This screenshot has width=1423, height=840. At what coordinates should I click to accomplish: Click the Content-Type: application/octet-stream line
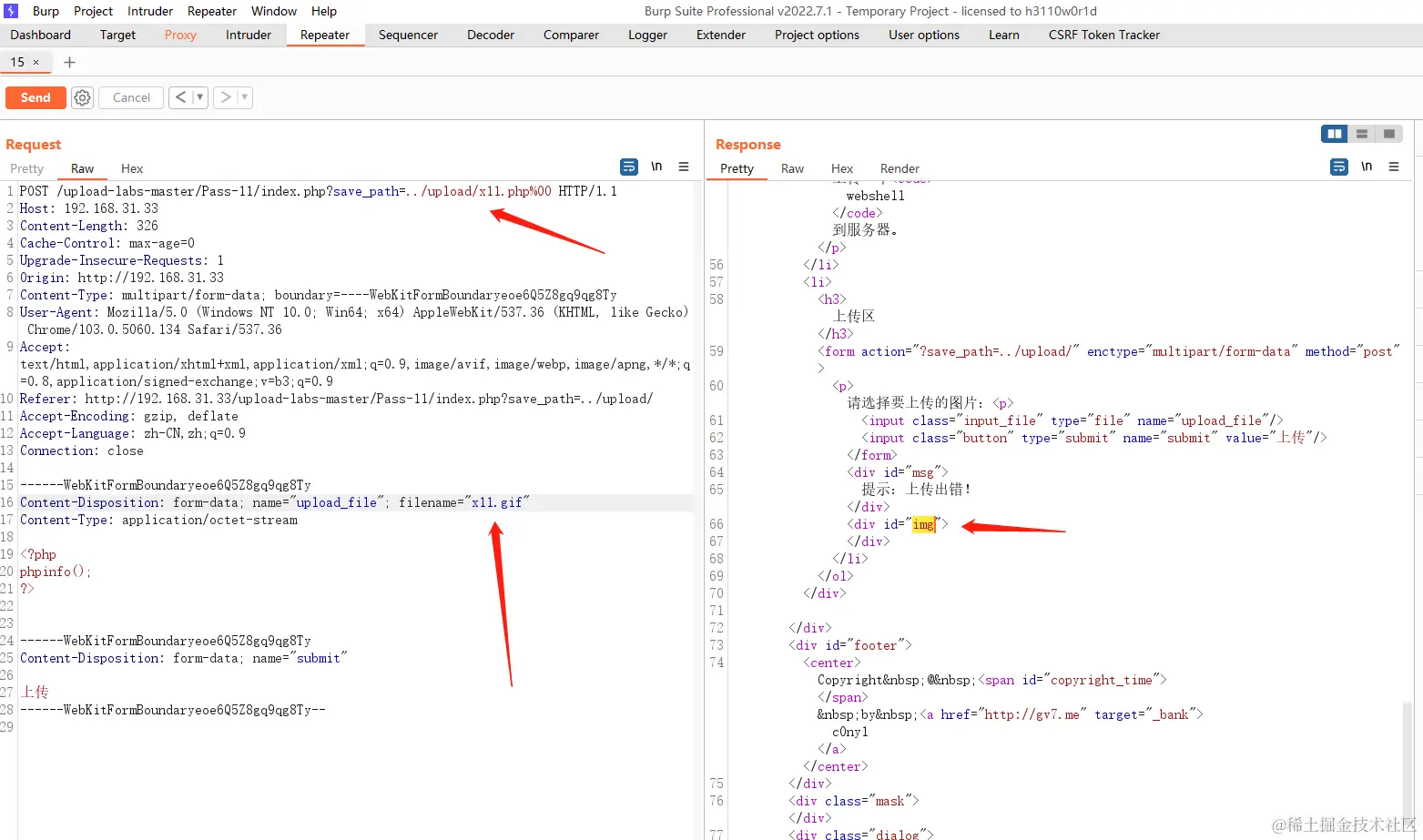coord(158,520)
